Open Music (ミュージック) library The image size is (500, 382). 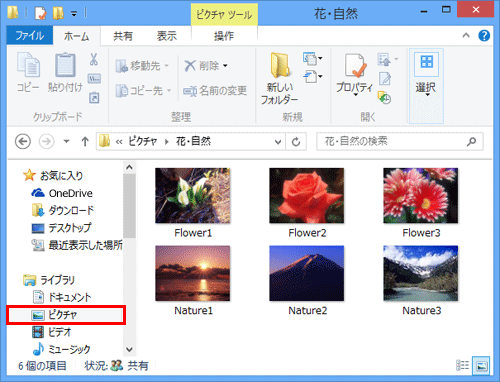click(62, 349)
